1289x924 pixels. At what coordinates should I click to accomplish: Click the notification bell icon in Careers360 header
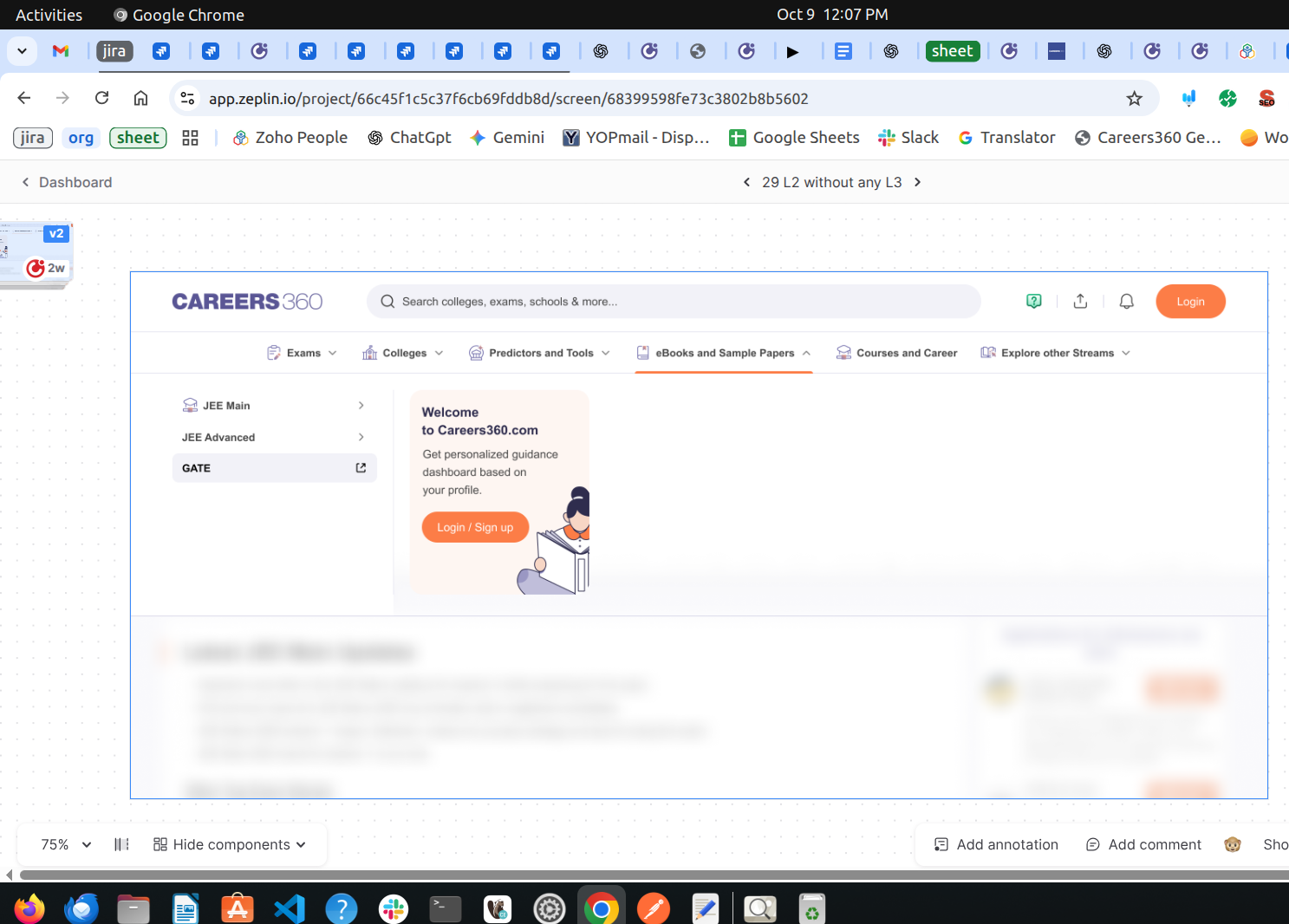coord(1126,302)
